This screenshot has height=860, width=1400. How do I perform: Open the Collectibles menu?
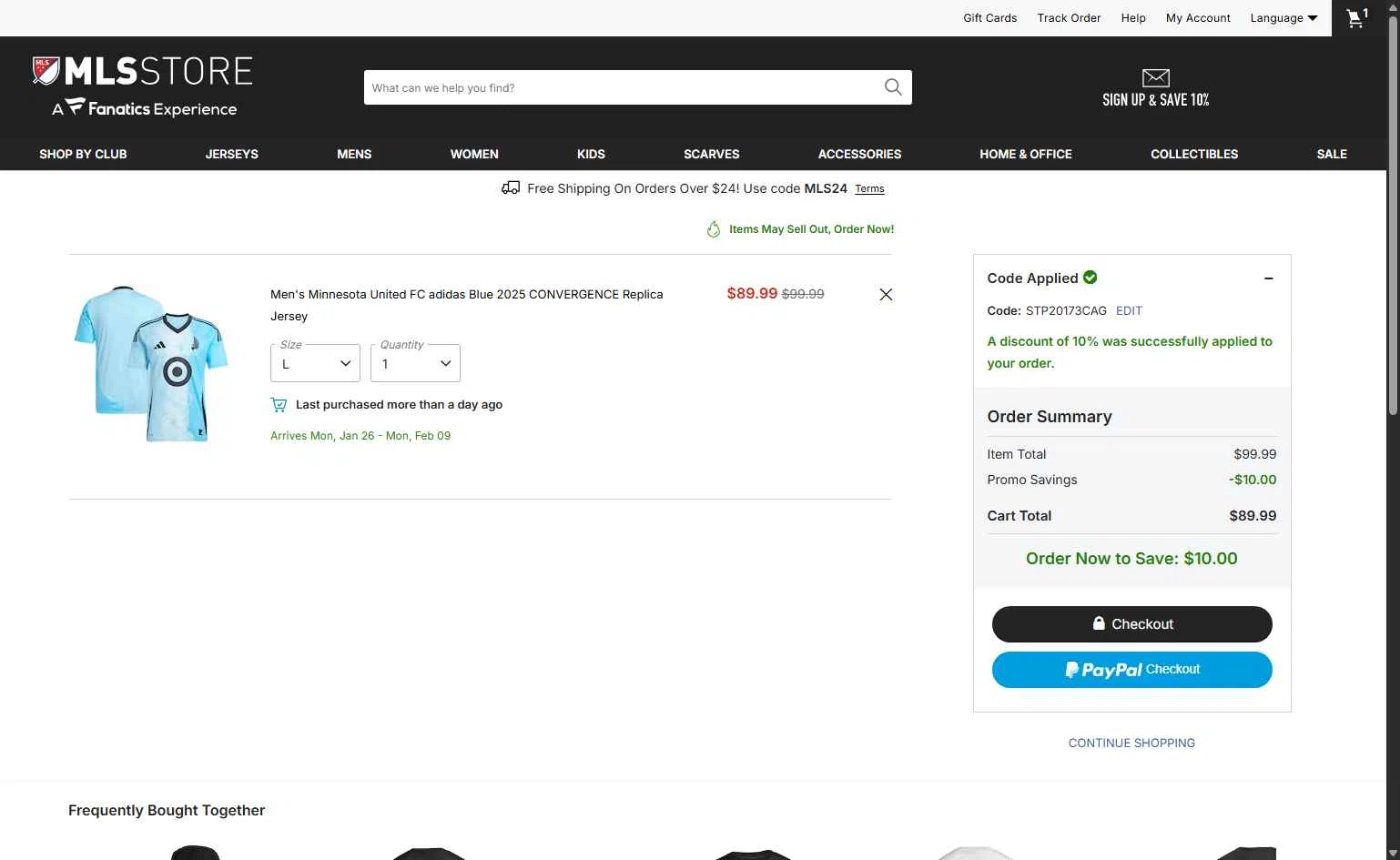tap(1194, 154)
